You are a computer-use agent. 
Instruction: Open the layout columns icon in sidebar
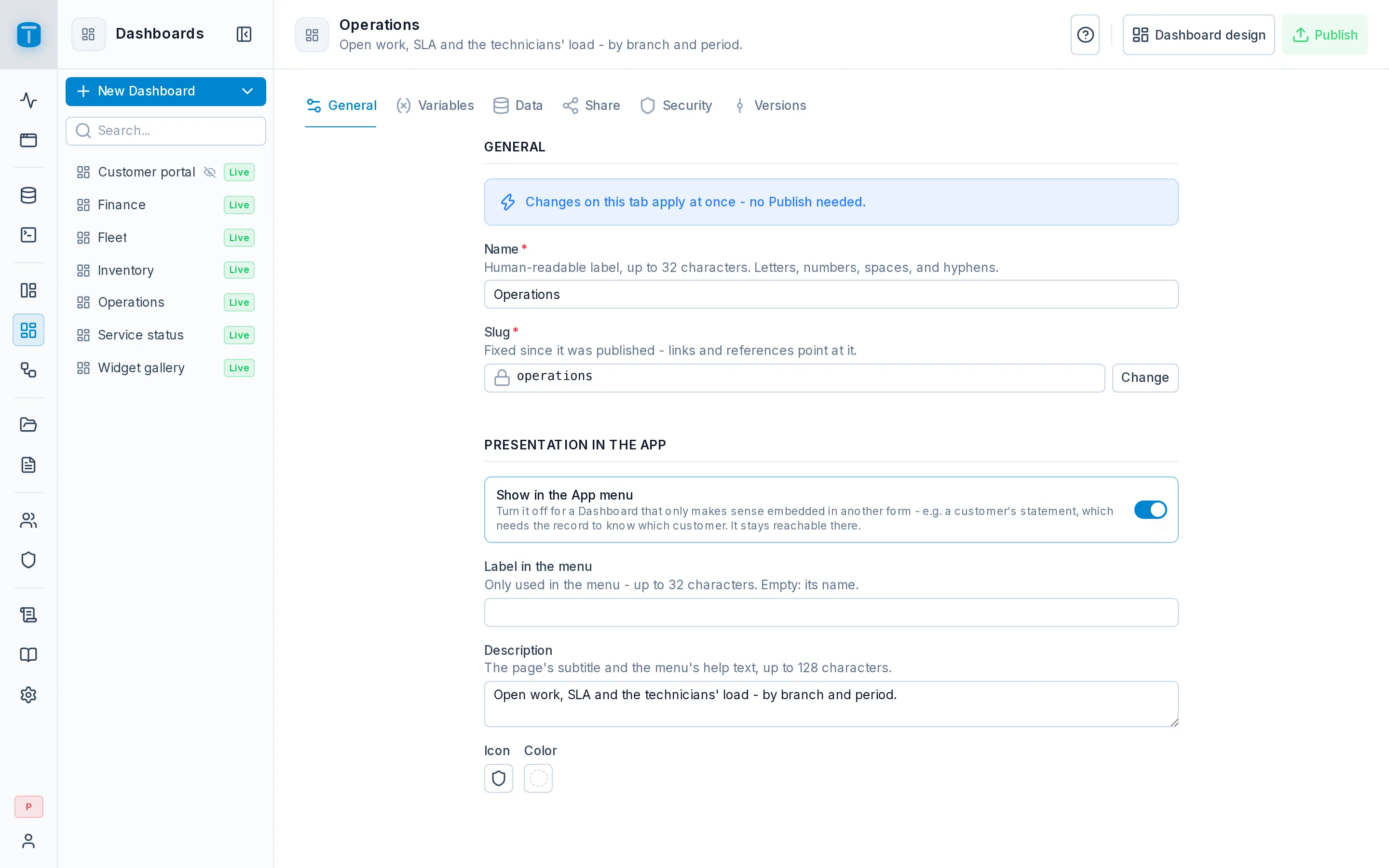point(29,290)
